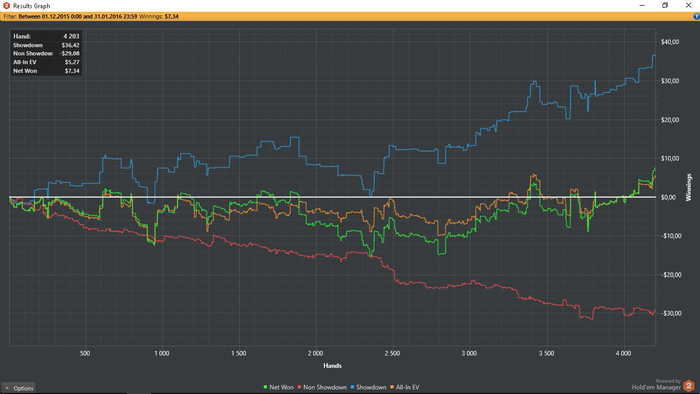Click the 2 500 x-axis tick label
The height and width of the screenshot is (394, 700).
(x=392, y=353)
